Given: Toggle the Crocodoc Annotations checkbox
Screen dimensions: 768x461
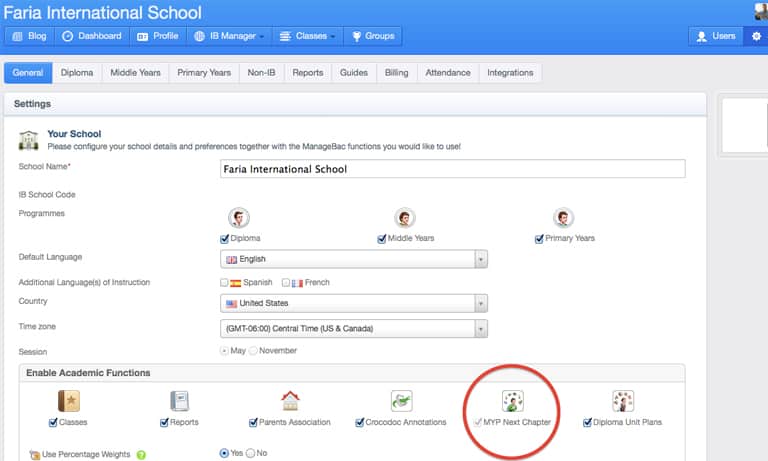Looking at the screenshot, I should coord(360,422).
